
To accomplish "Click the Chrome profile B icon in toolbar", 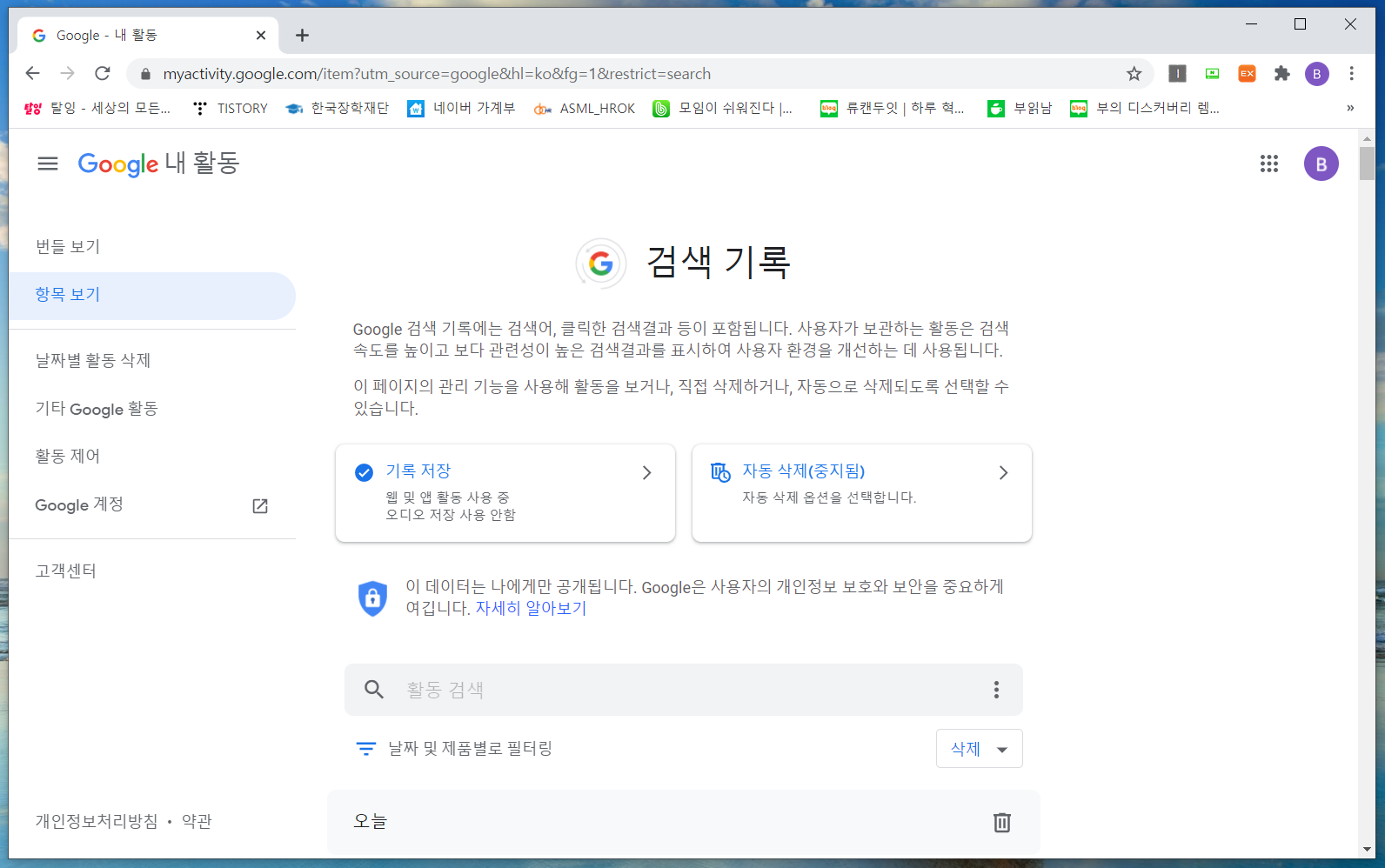I will click(1316, 74).
